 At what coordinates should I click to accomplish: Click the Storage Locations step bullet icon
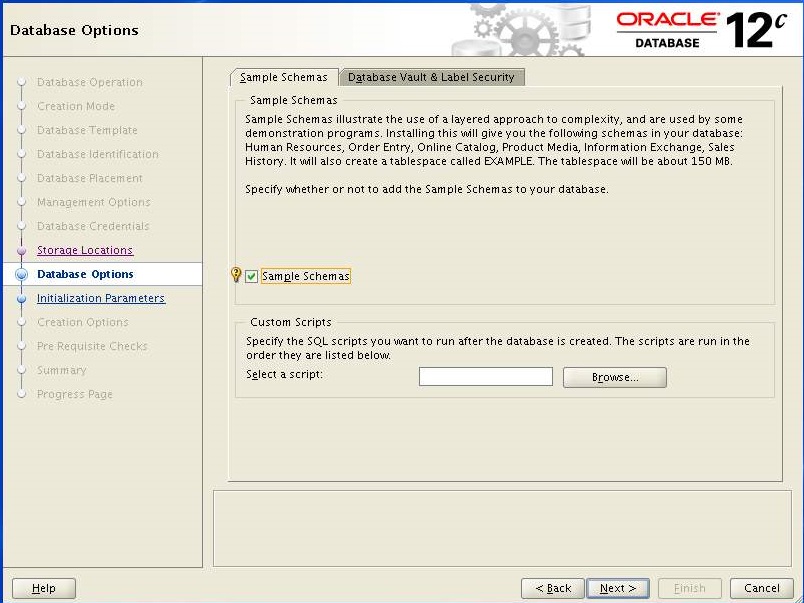click(22, 251)
